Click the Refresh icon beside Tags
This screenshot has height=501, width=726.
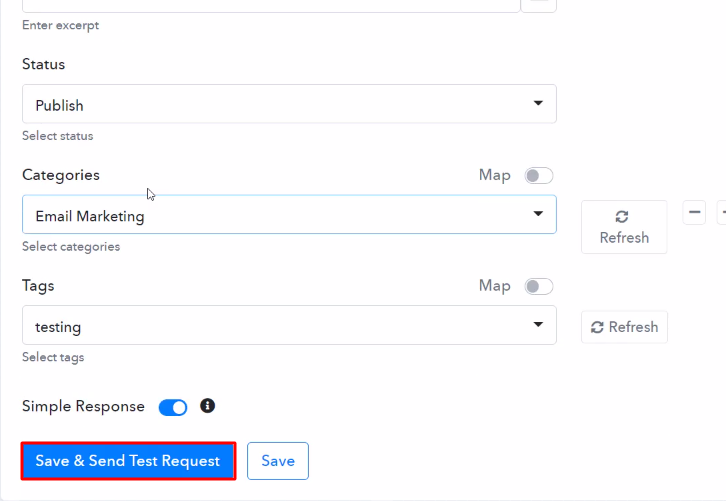597,327
